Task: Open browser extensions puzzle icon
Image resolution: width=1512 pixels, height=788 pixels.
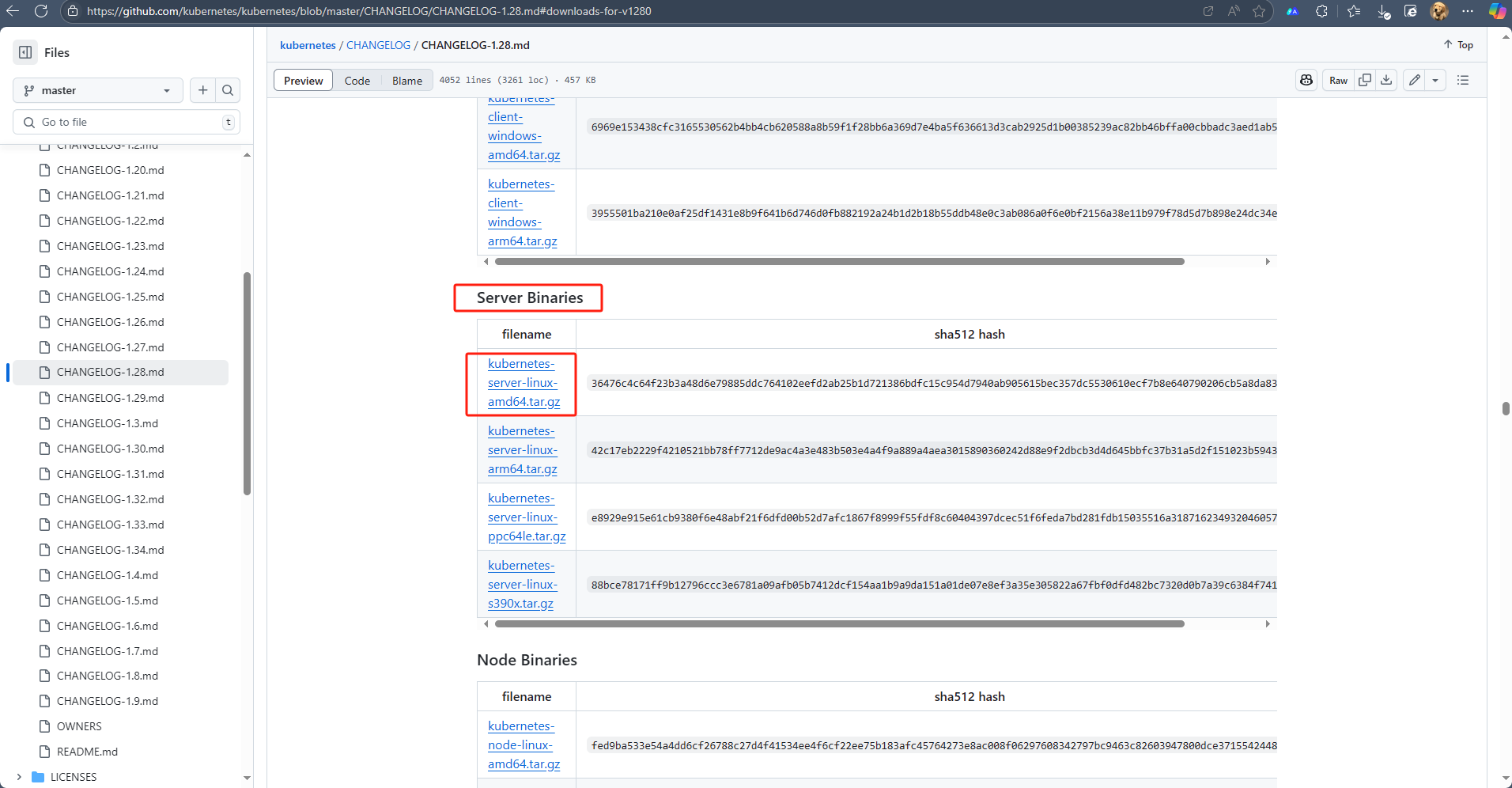Action: point(1321,11)
